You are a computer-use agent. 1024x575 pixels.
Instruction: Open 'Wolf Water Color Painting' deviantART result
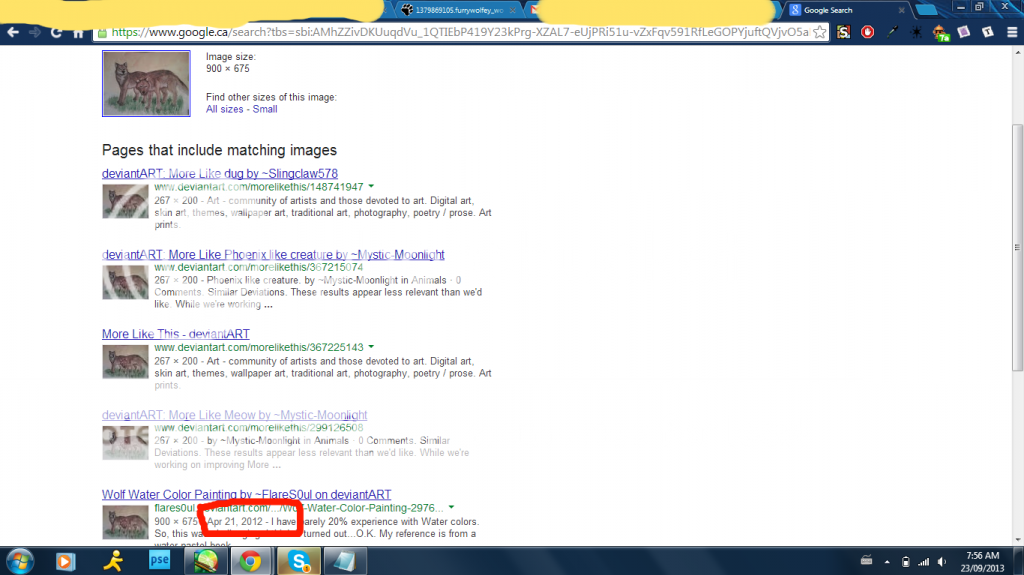[246, 494]
